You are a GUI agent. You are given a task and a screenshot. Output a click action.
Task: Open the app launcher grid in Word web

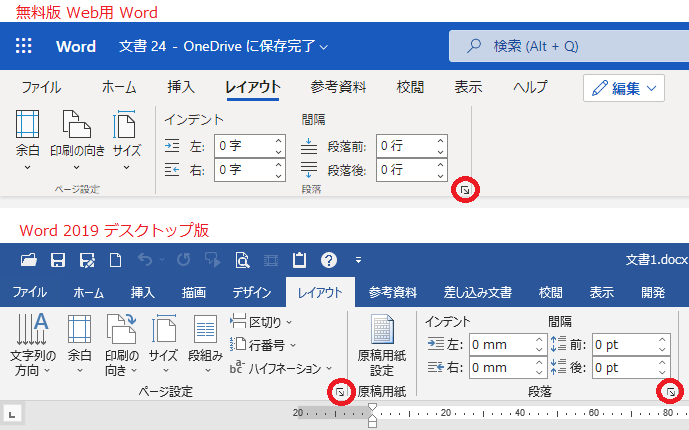pyautogui.click(x=24, y=46)
